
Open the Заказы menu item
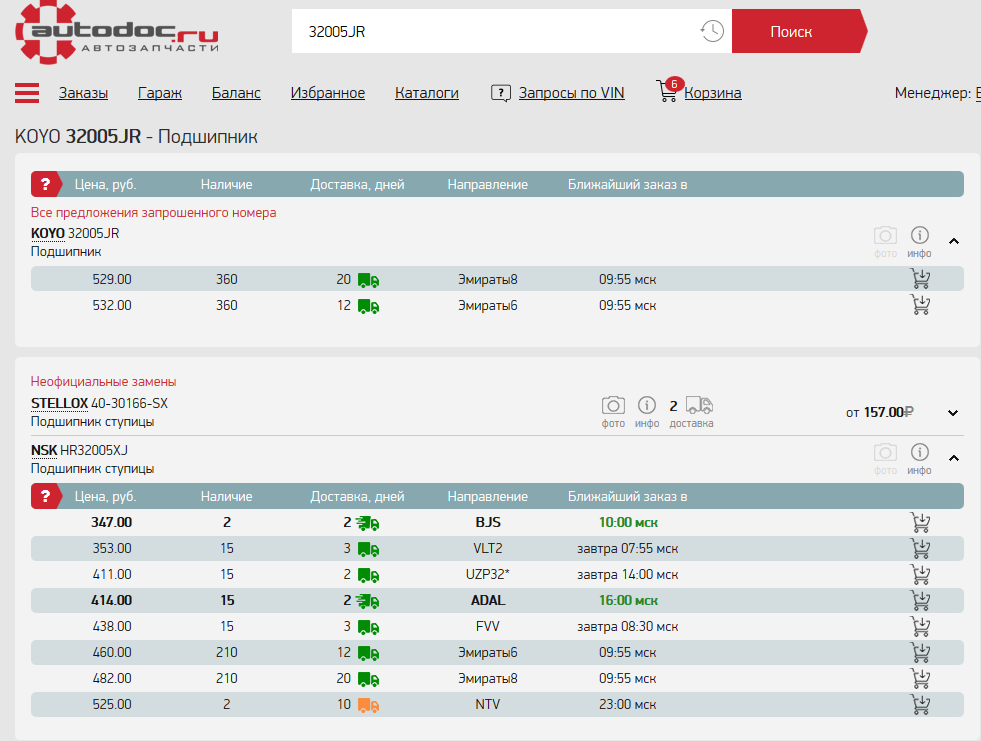[83, 93]
